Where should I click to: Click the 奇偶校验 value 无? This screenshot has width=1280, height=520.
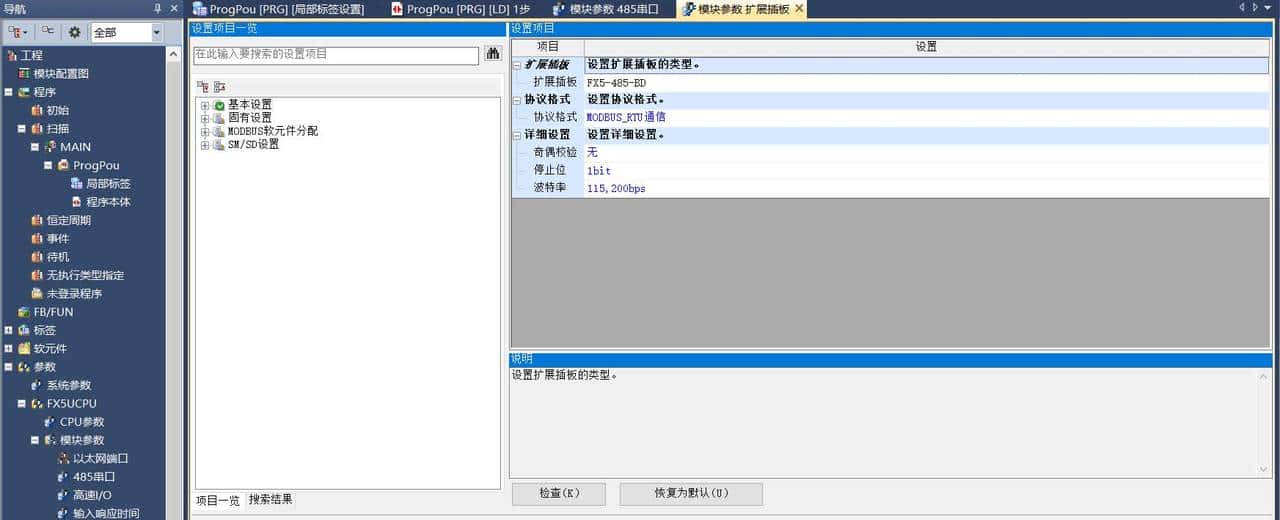point(592,153)
